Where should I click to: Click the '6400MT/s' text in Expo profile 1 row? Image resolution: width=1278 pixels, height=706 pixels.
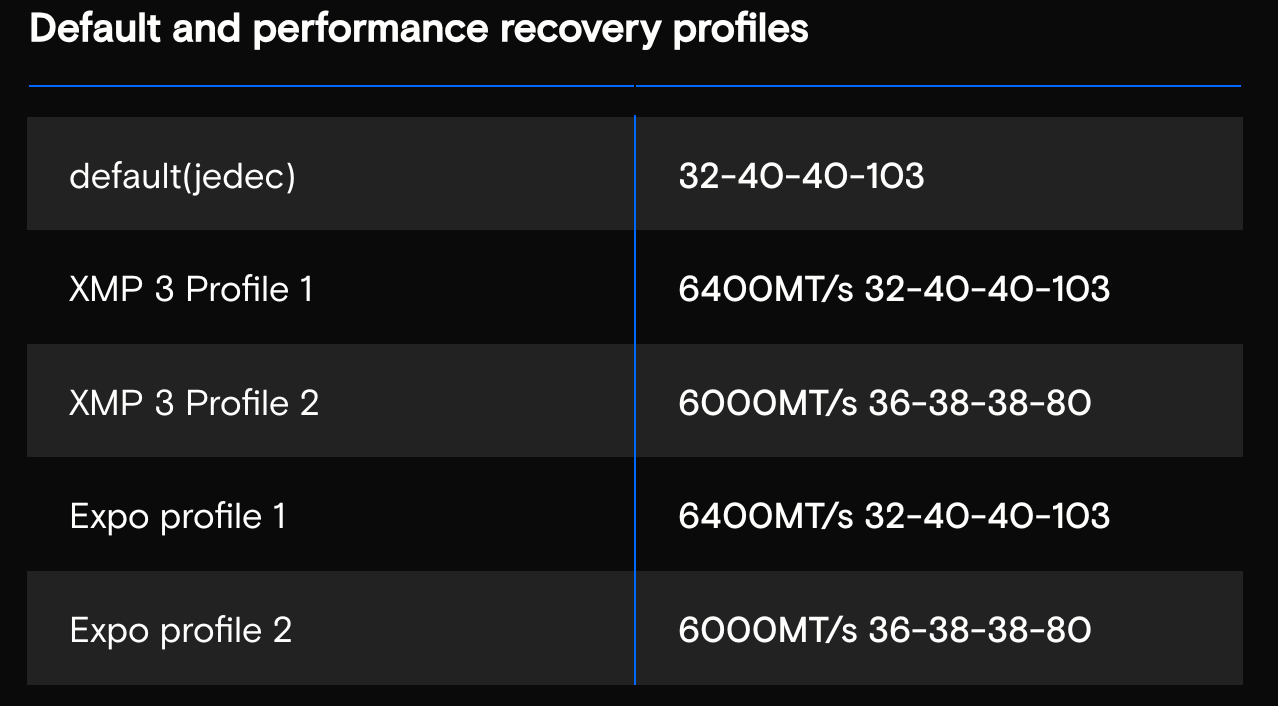(765, 517)
